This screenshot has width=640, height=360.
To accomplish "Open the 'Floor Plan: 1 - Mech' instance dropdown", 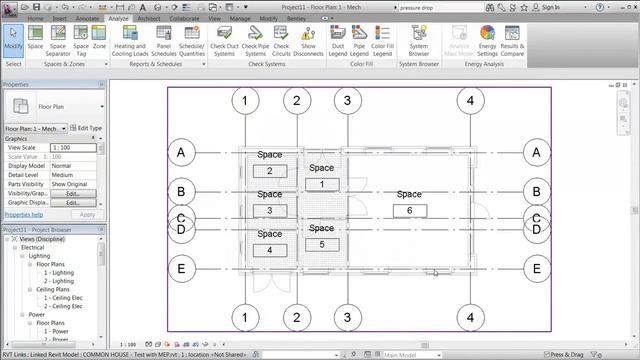I will (x=64, y=129).
